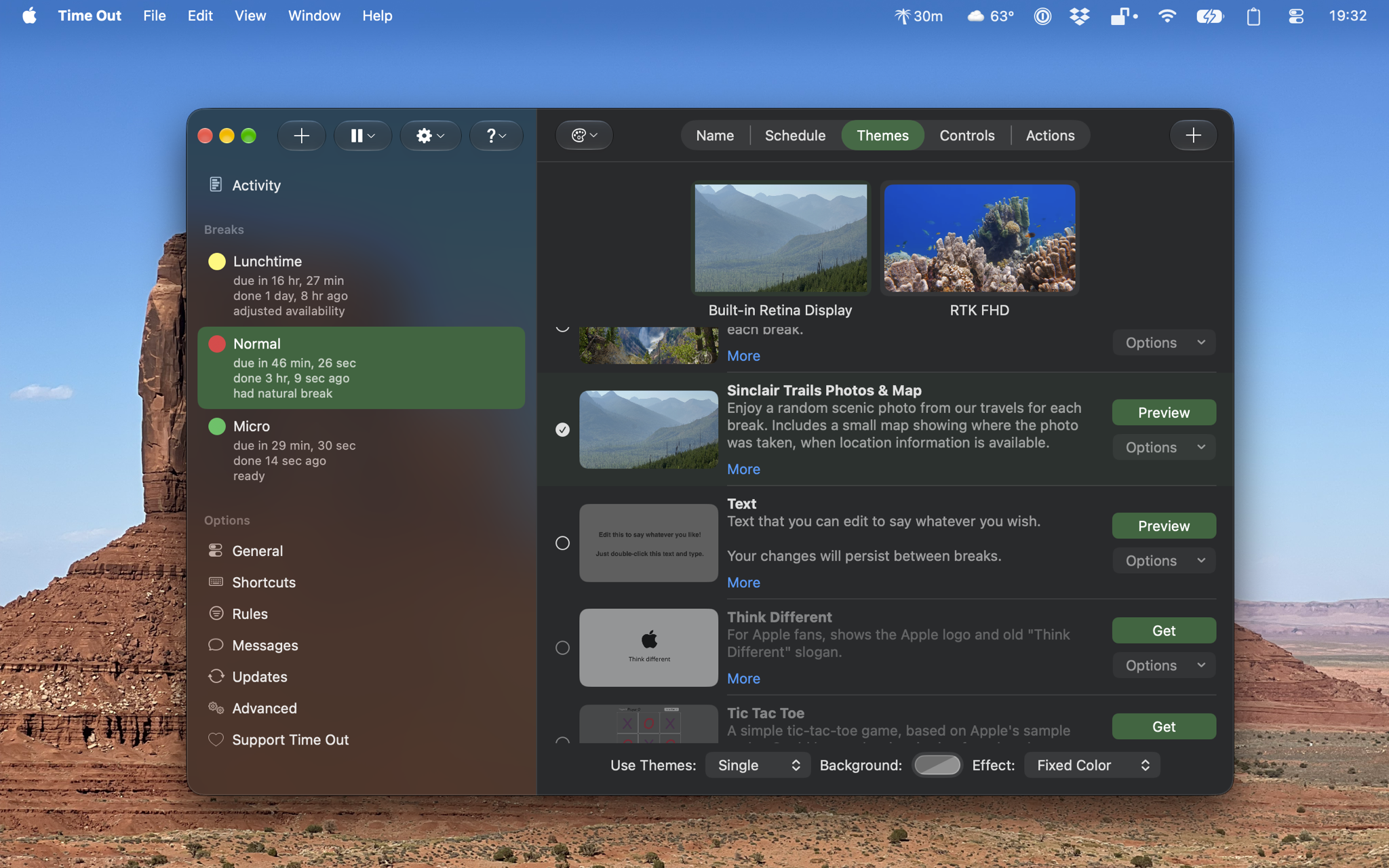Screen dimensions: 1389x868
Task: Get the Think Different theme
Action: click(x=1164, y=631)
